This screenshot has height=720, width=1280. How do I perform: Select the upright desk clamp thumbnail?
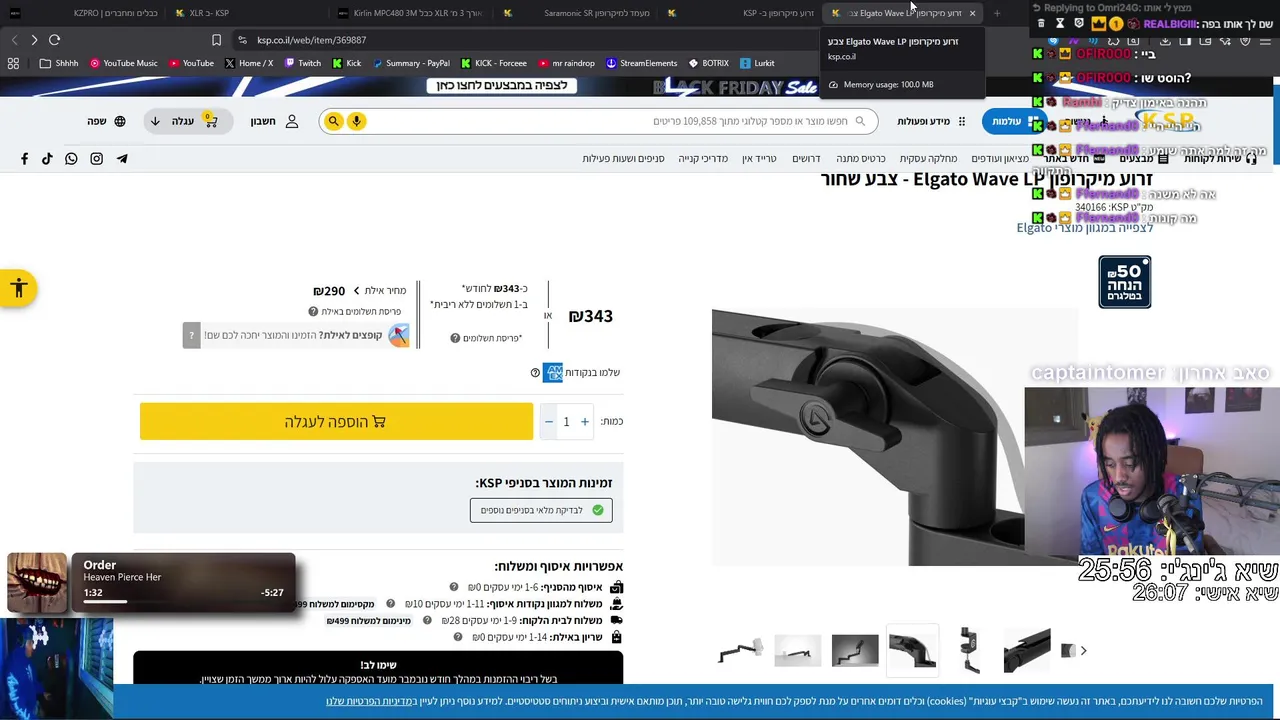click(969, 650)
